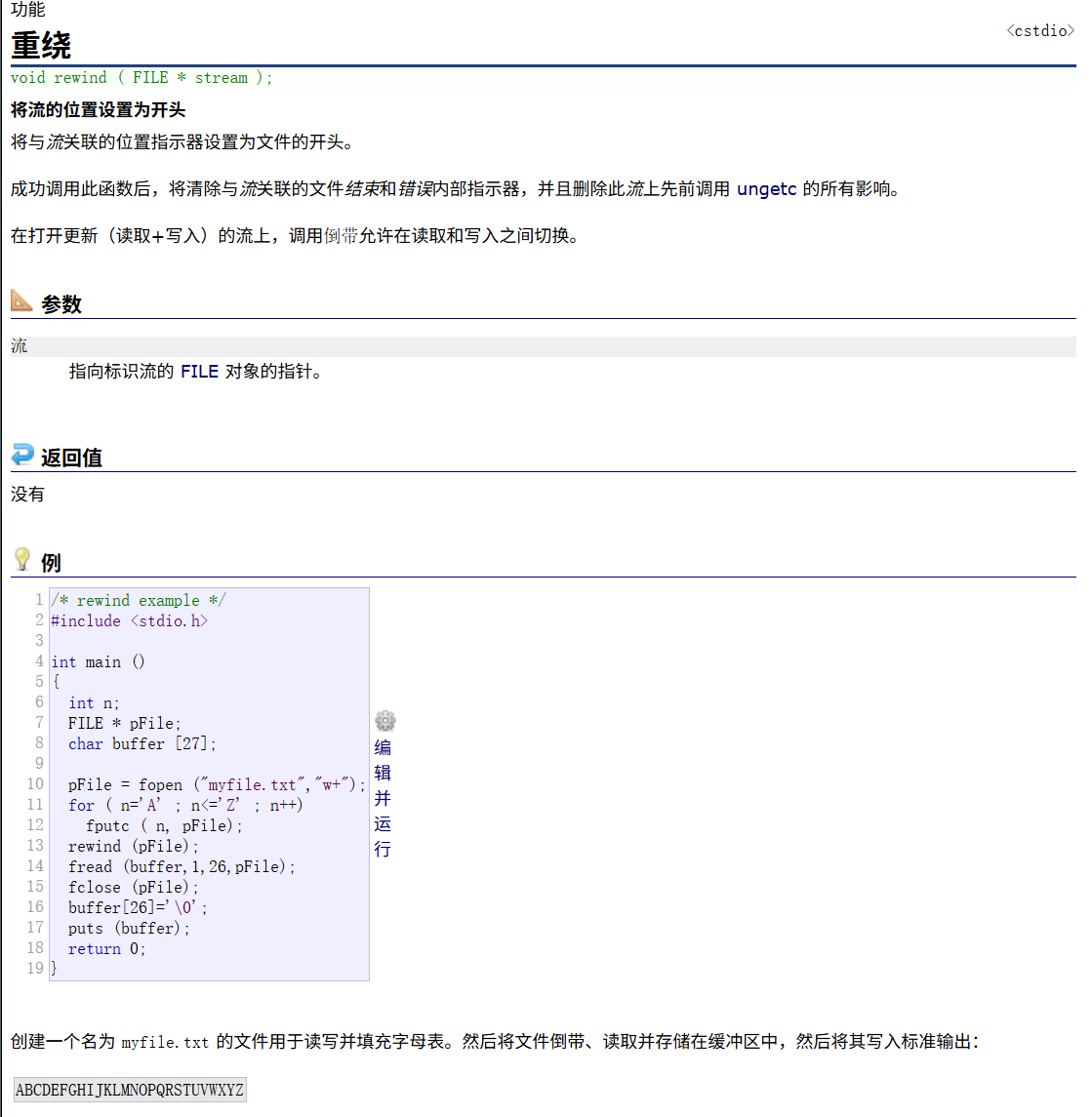
Task: Click the fread (buffer,1,26,pFile); code line
Action: pyautogui.click(x=182, y=867)
